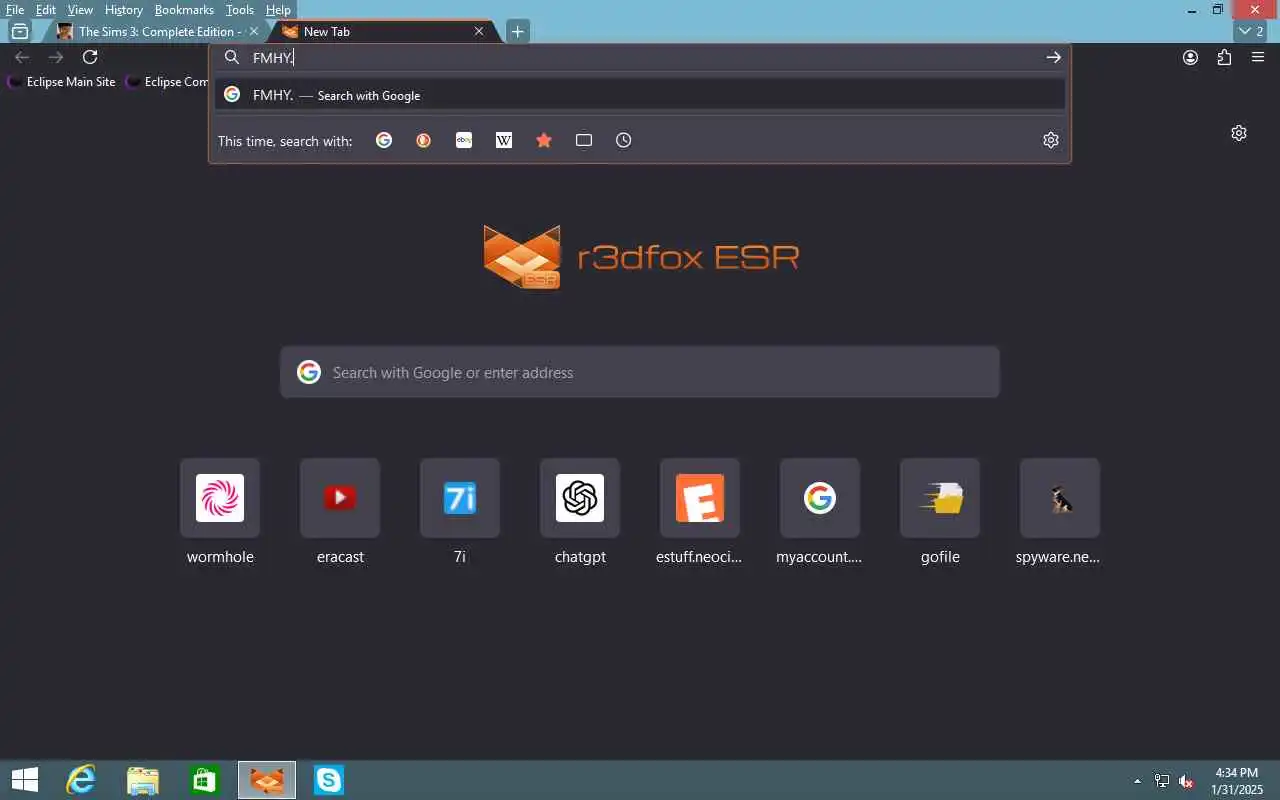The height and width of the screenshot is (800, 1280).
Task: Open the Eclipse Main Site bookmark
Action: (x=62, y=82)
